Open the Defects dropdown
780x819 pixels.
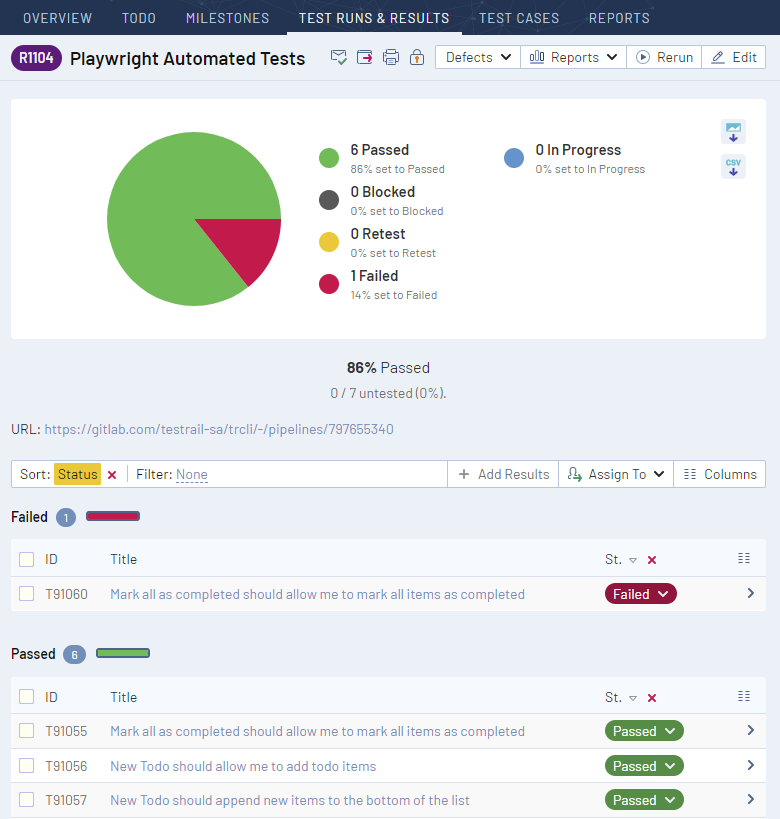pos(478,58)
